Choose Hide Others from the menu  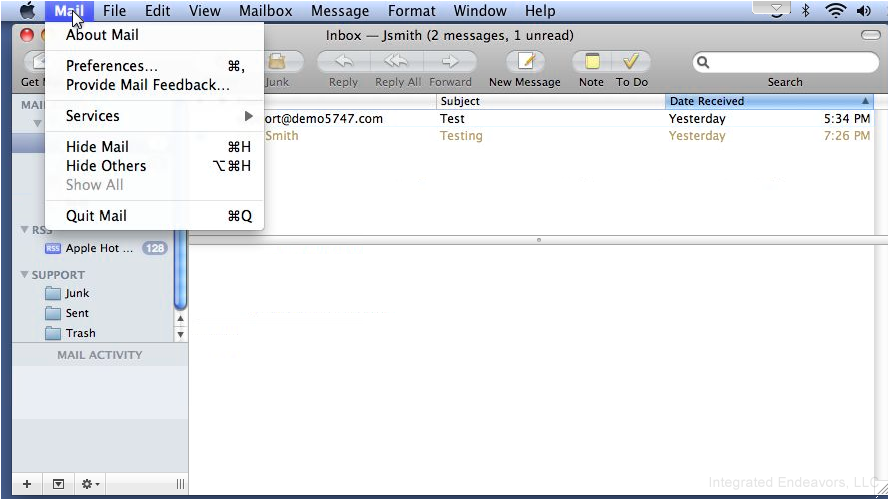point(154,166)
